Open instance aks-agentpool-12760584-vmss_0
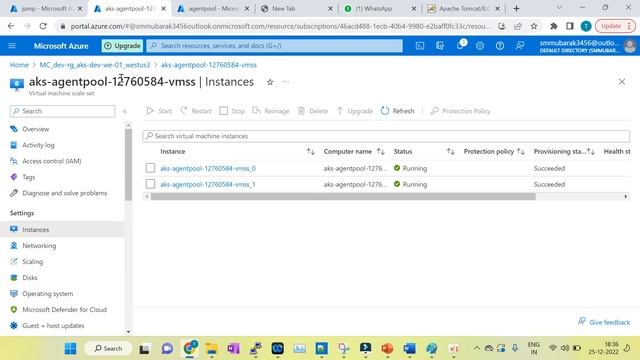This screenshot has width=640, height=360. pyautogui.click(x=208, y=168)
